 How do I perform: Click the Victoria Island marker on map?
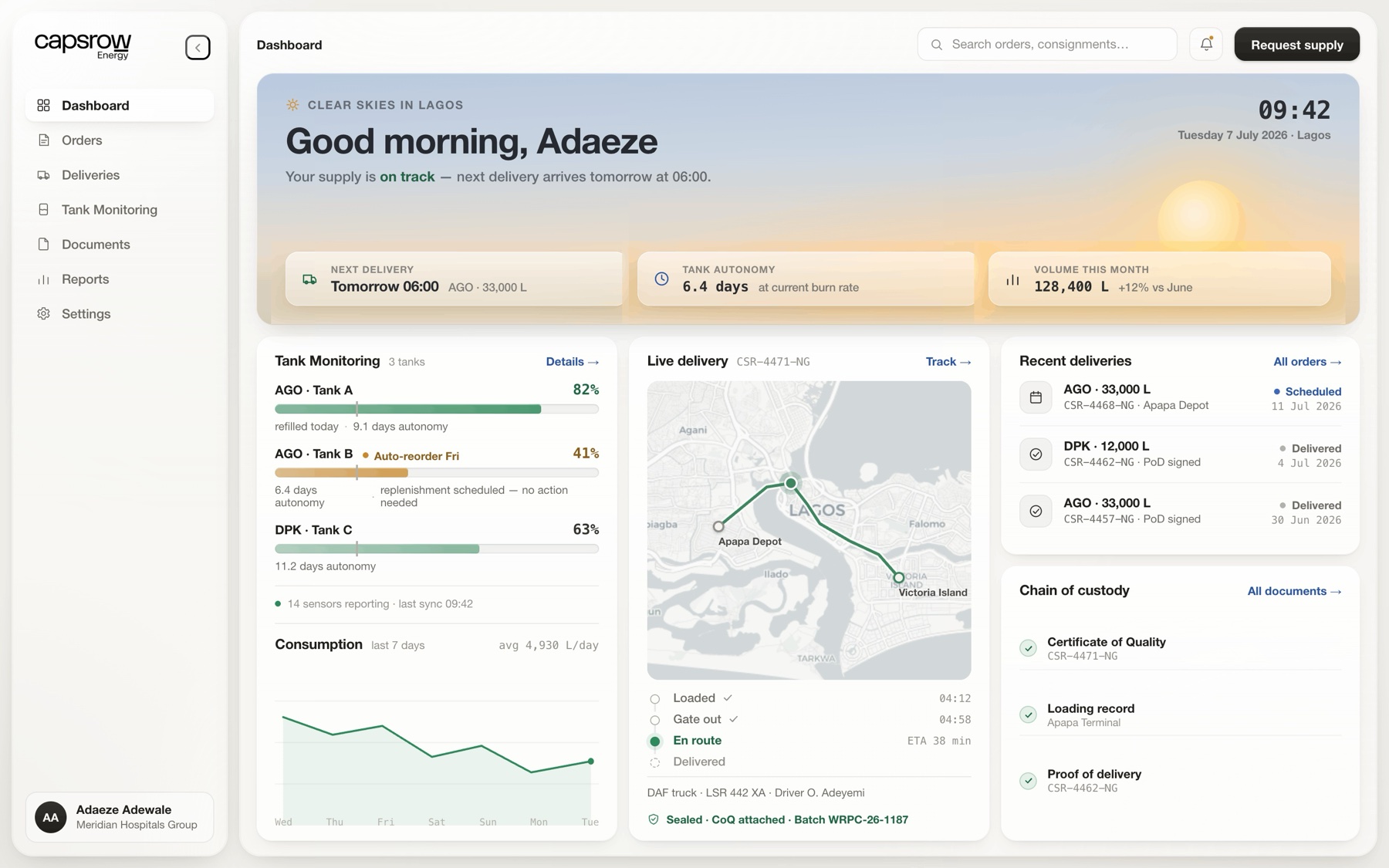(x=899, y=577)
